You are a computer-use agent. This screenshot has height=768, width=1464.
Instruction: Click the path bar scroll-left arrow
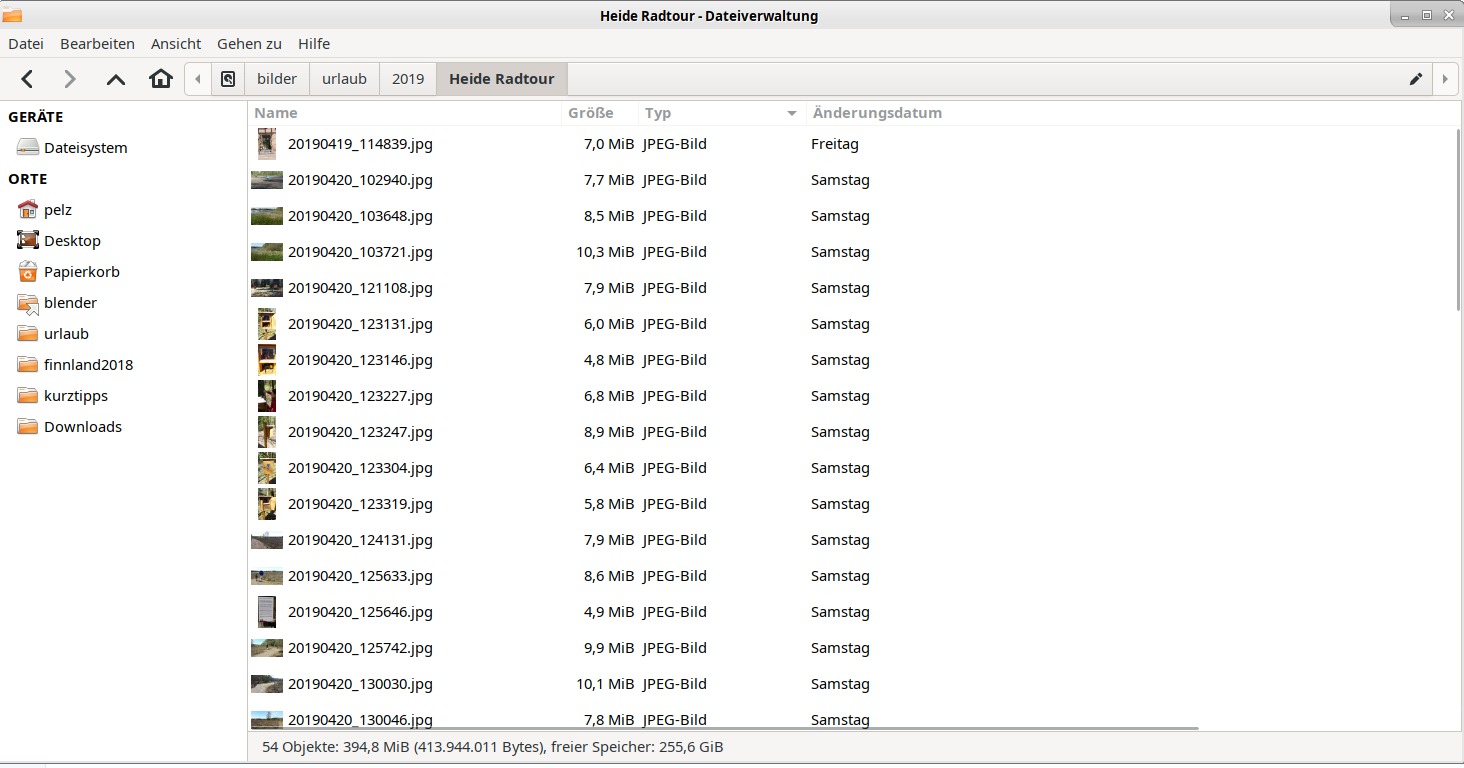pyautogui.click(x=198, y=79)
